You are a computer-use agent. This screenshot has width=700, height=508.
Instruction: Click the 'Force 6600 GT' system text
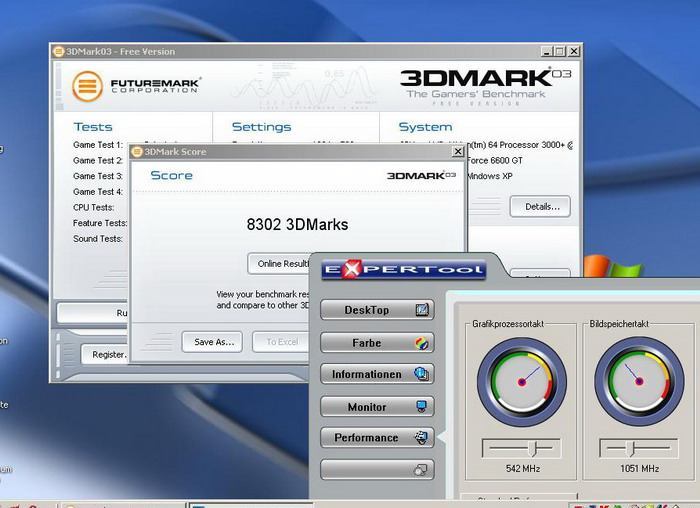[x=495, y=160]
